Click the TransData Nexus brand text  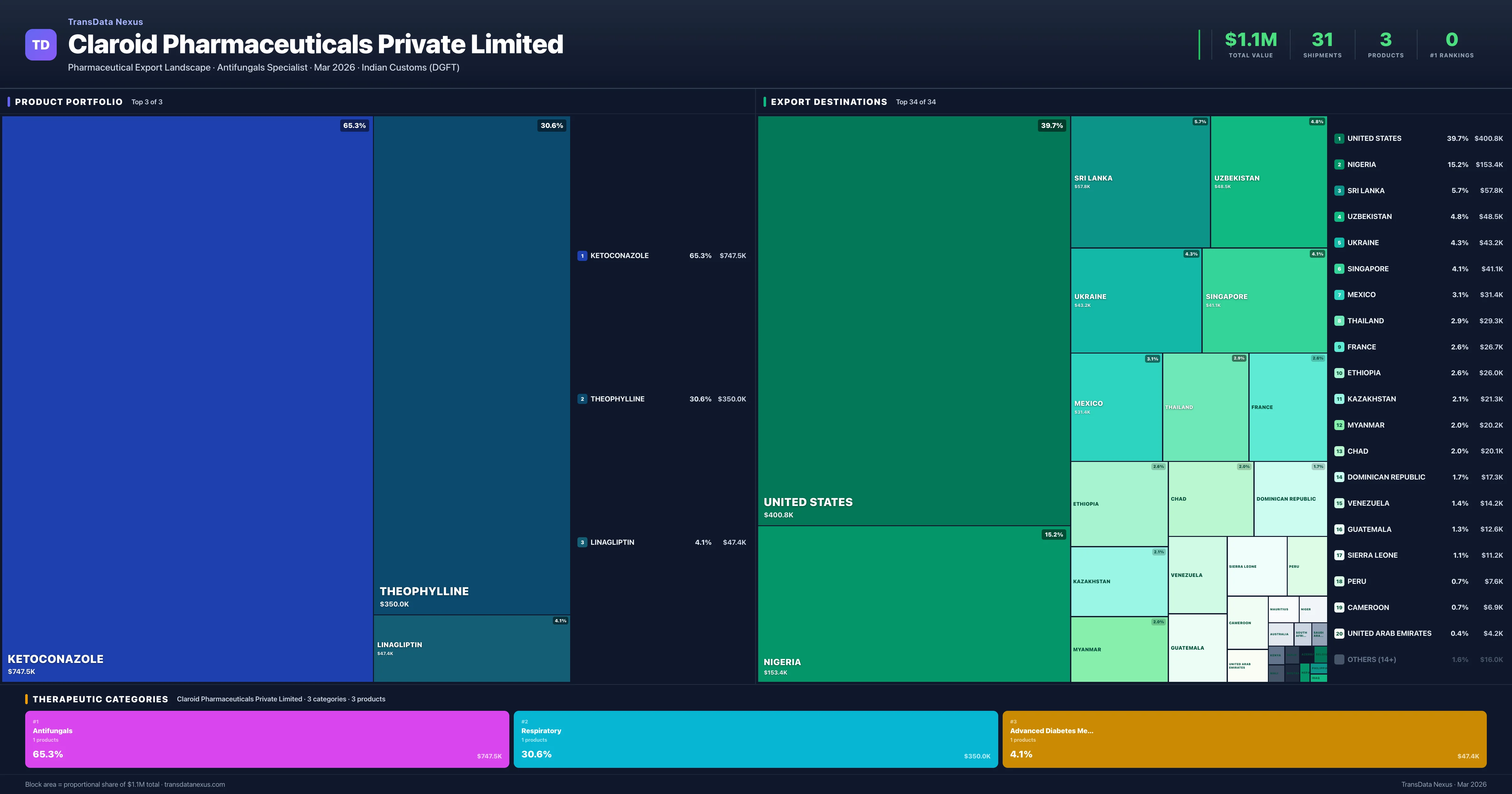click(x=106, y=22)
